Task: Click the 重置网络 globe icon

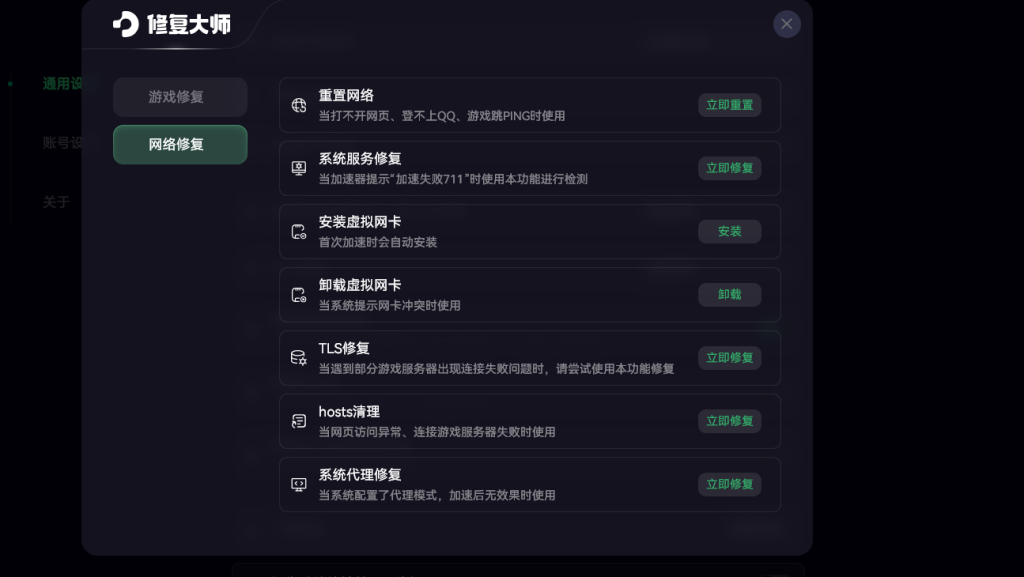Action: [x=298, y=105]
